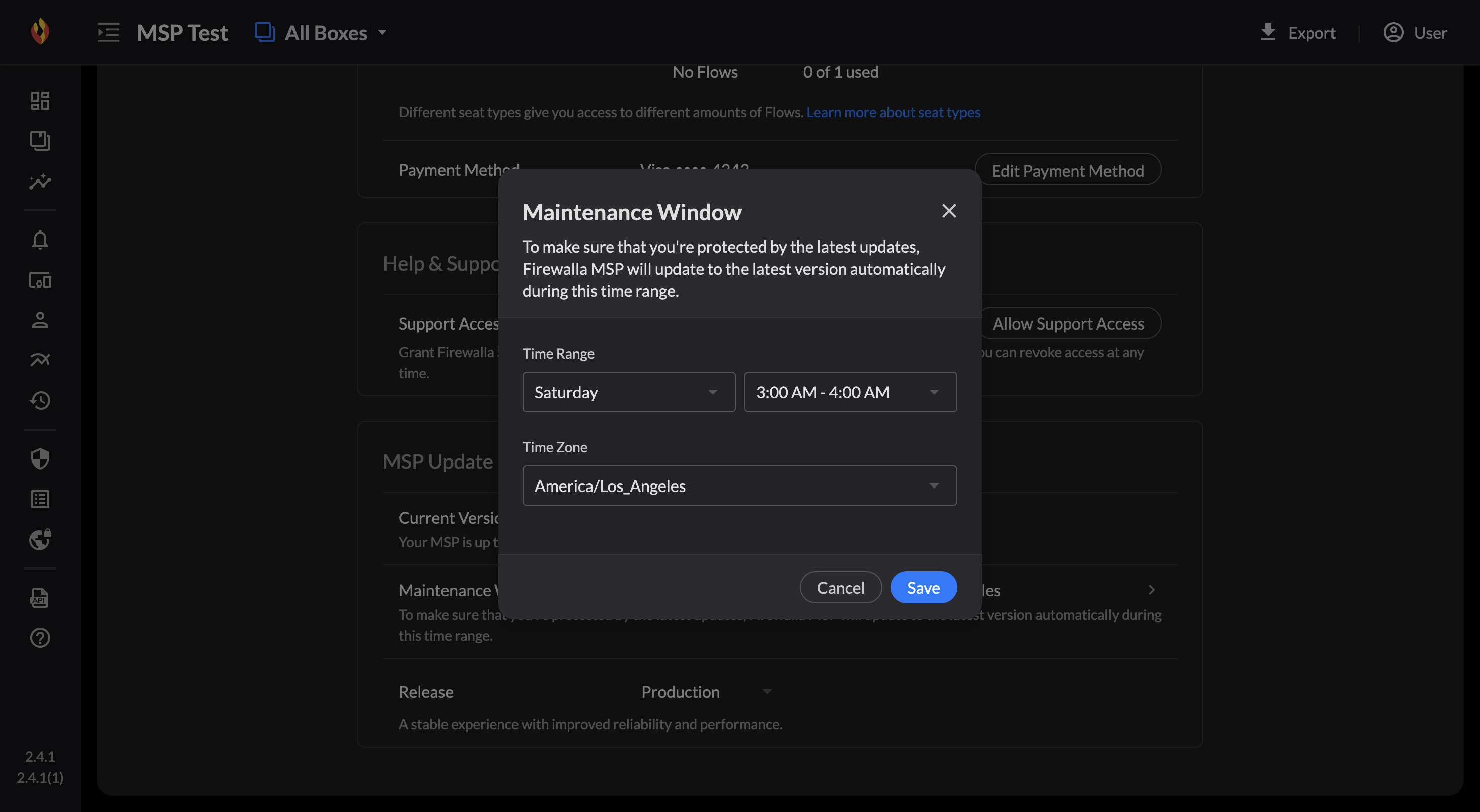Click the Firewalla flame logo

[x=40, y=32]
